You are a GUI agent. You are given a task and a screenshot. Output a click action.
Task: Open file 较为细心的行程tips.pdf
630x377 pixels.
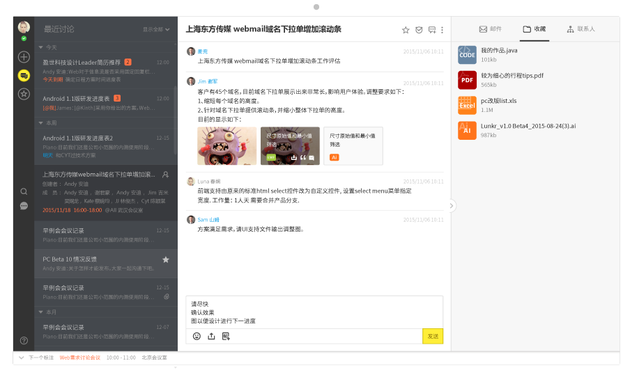(512, 76)
